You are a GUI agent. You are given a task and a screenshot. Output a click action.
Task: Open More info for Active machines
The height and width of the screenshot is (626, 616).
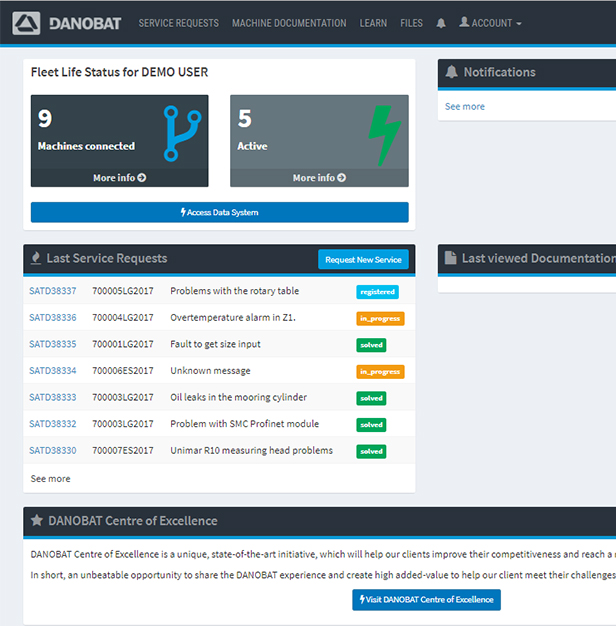click(319, 178)
